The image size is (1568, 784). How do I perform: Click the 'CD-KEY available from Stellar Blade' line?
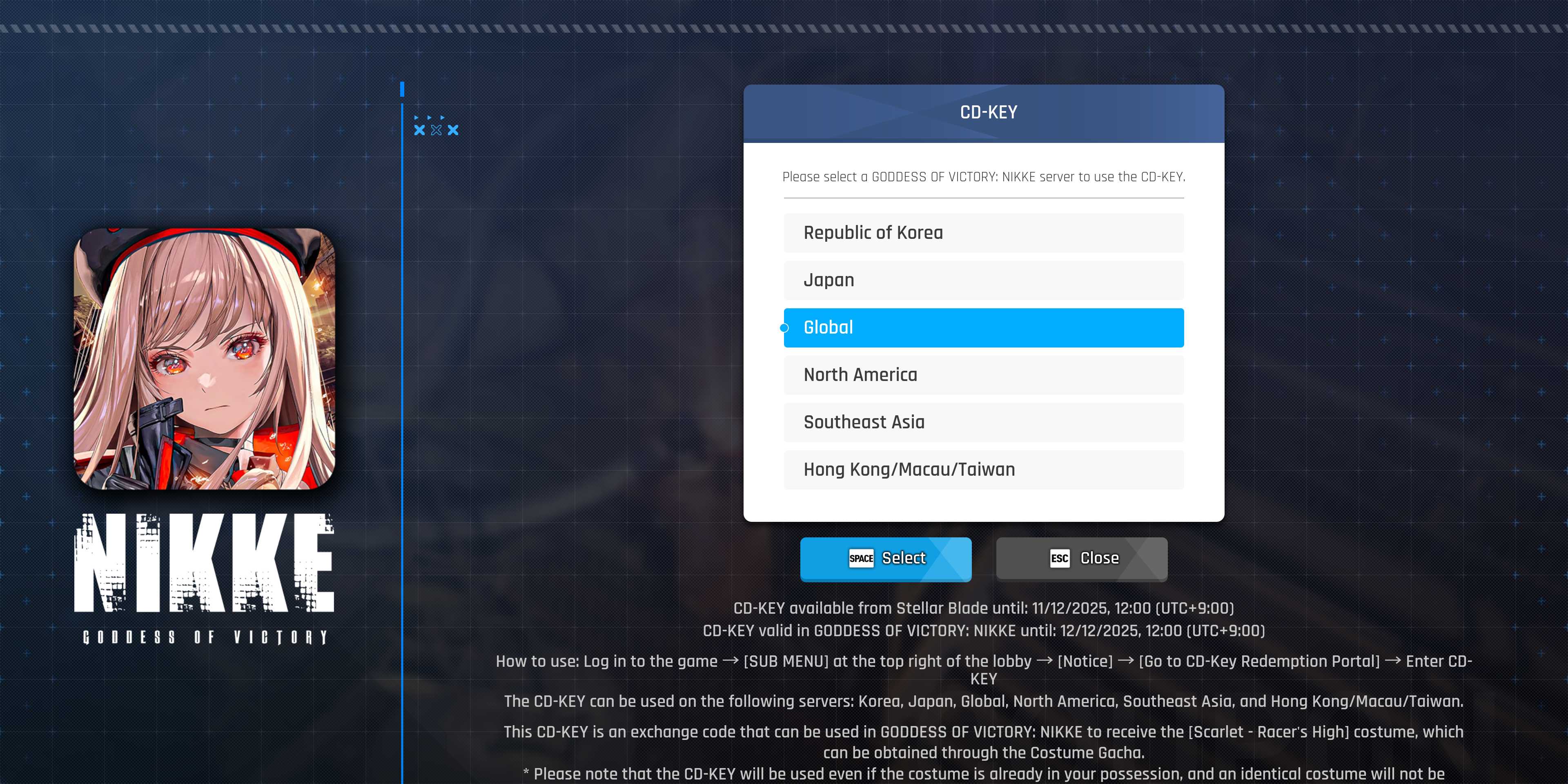984,608
